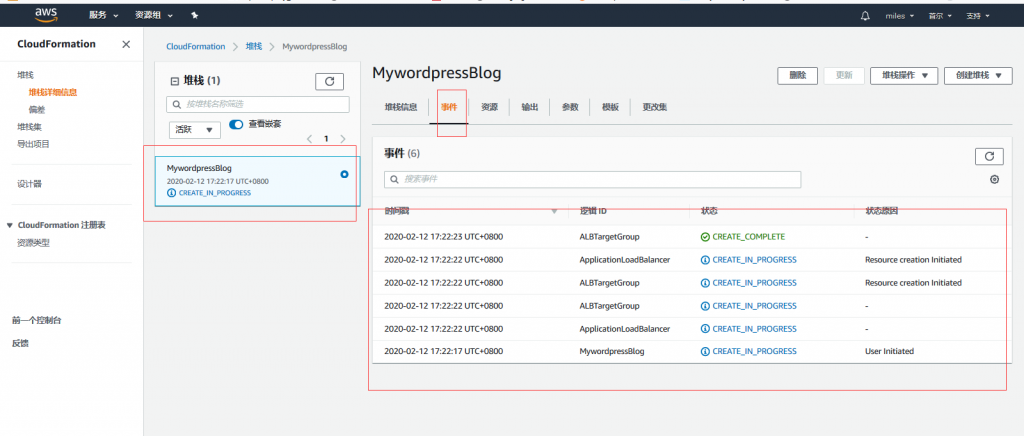1024x436 pixels.
Task: Refresh the stacks list panel
Action: click(329, 81)
